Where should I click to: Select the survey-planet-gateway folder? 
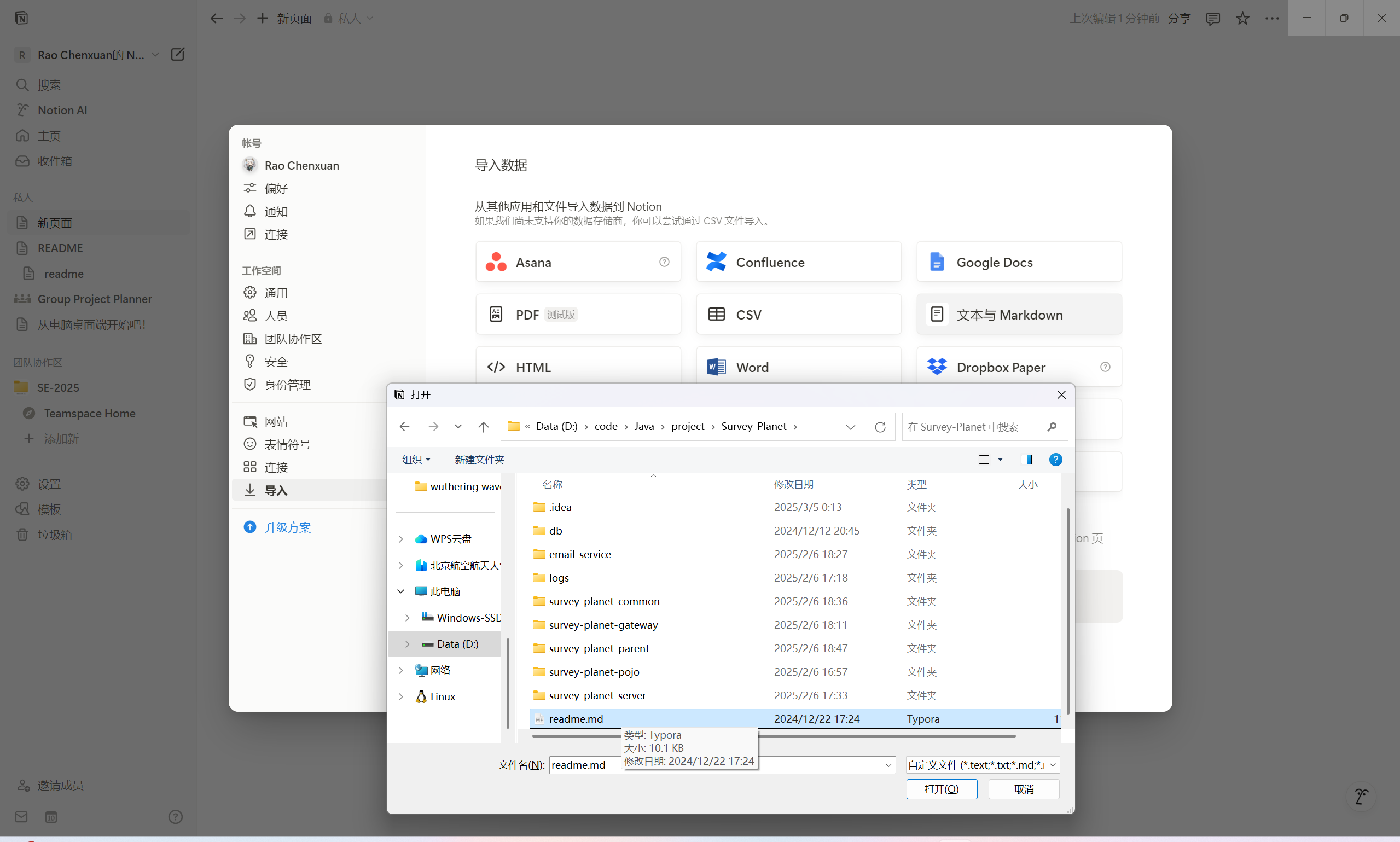[603, 625]
